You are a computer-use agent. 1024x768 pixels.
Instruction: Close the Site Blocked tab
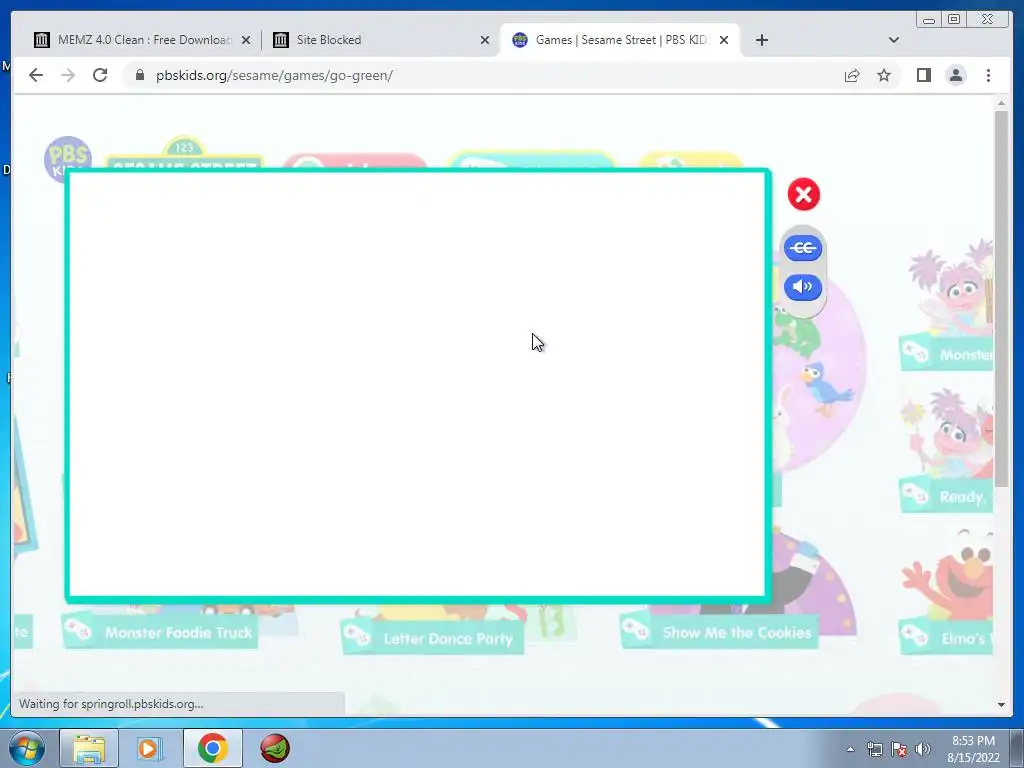coord(485,40)
